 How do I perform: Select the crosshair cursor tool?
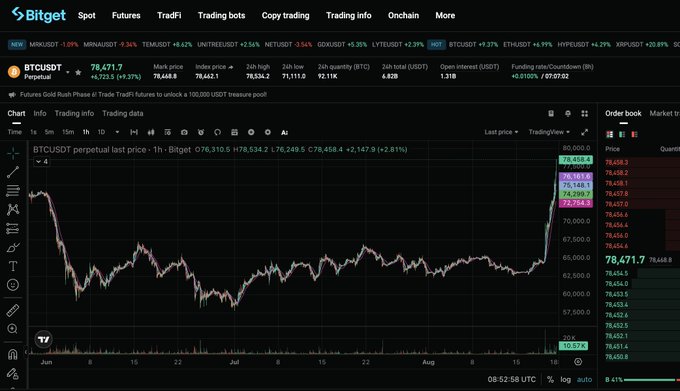click(13, 153)
